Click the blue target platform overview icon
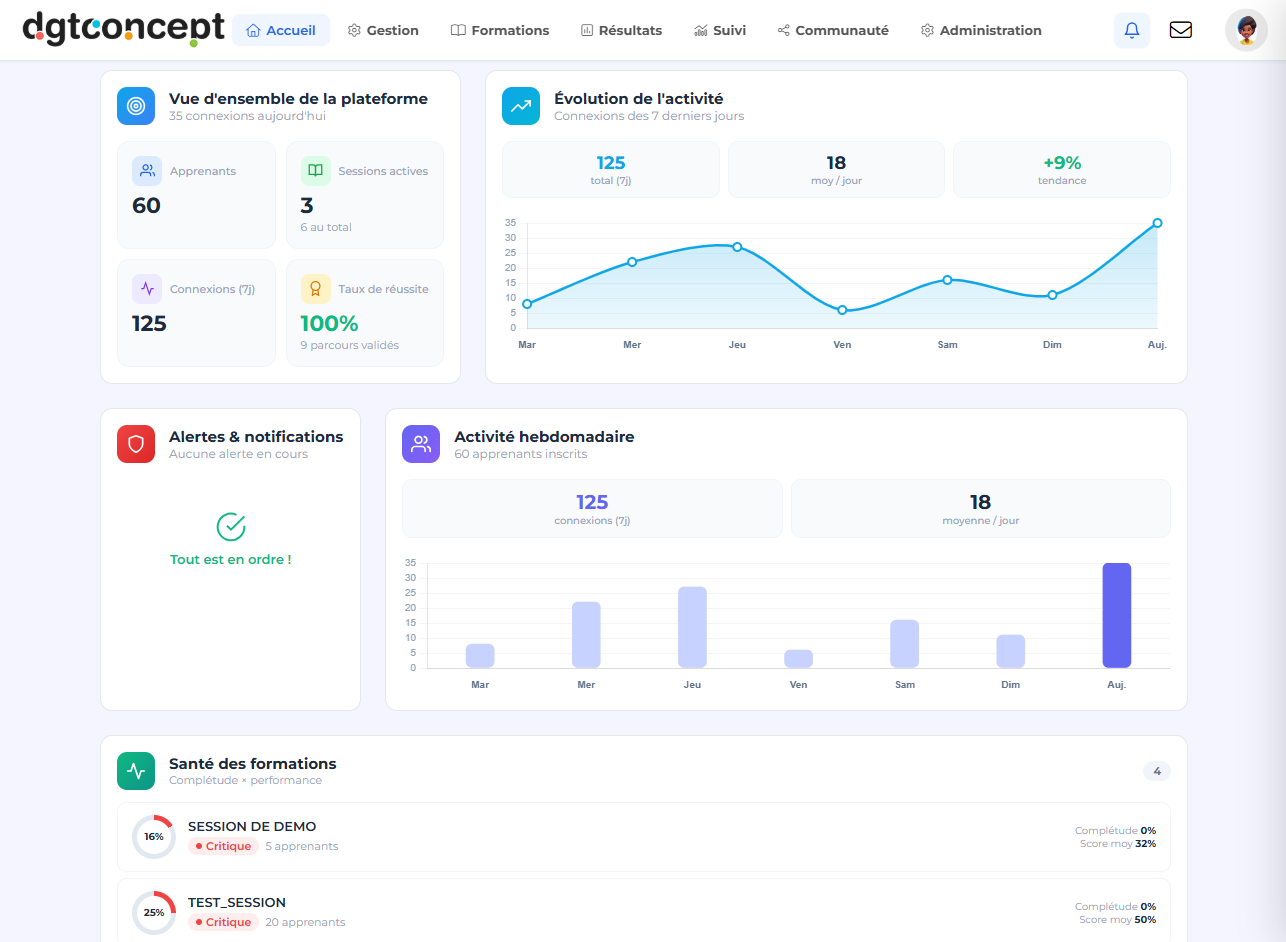Image resolution: width=1286 pixels, height=942 pixels. pos(136,106)
